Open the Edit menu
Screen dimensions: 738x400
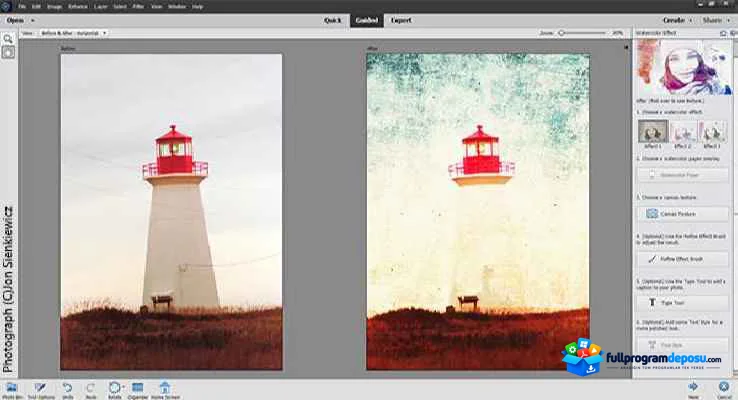[36, 7]
